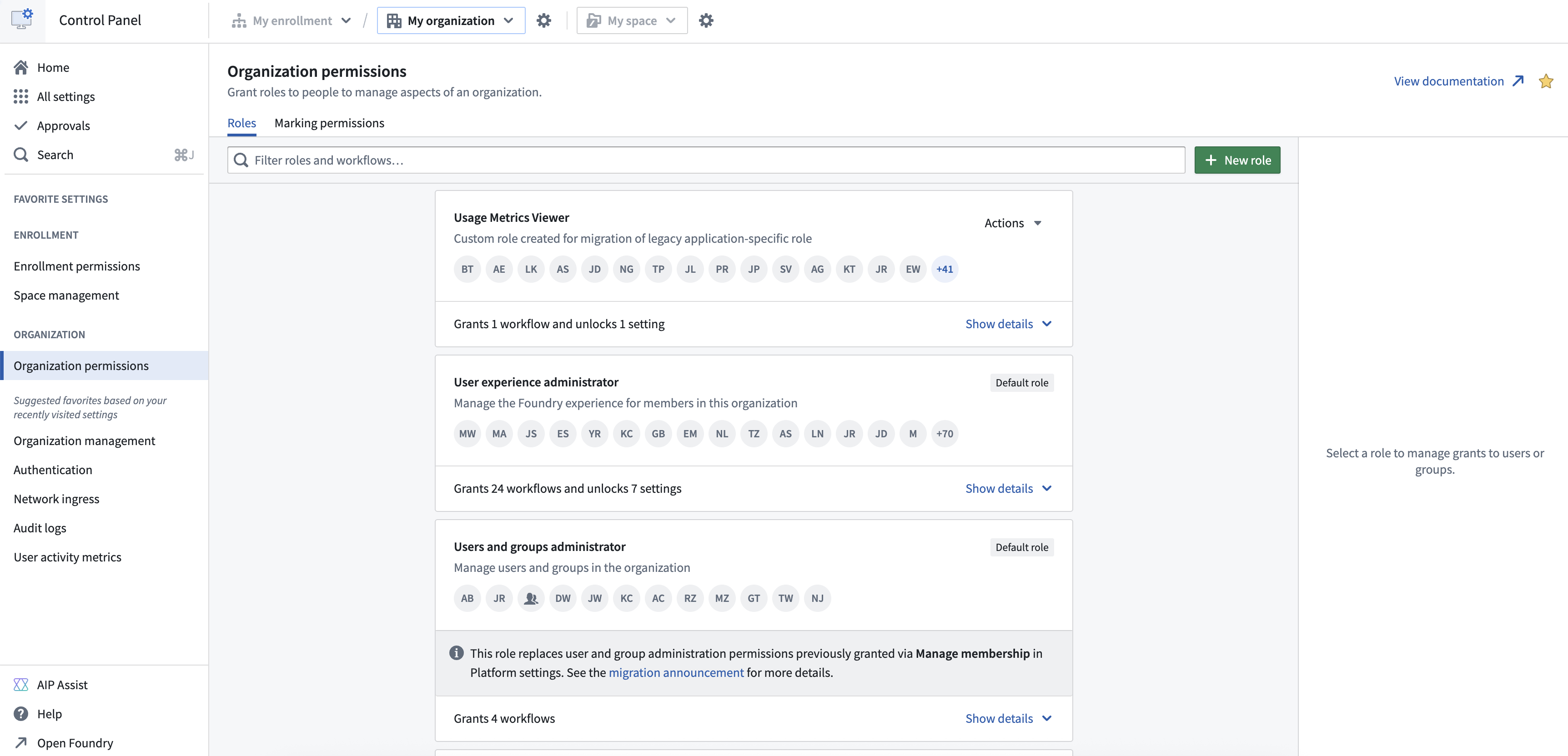The image size is (1568, 756).
Task: Open the migration announcement link
Action: click(x=676, y=673)
